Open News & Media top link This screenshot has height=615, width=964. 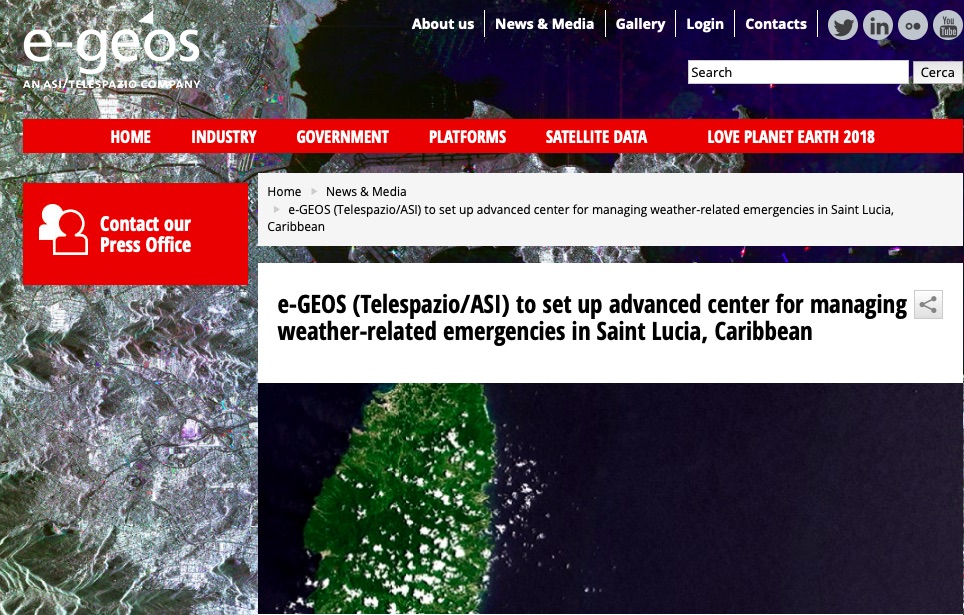click(545, 24)
